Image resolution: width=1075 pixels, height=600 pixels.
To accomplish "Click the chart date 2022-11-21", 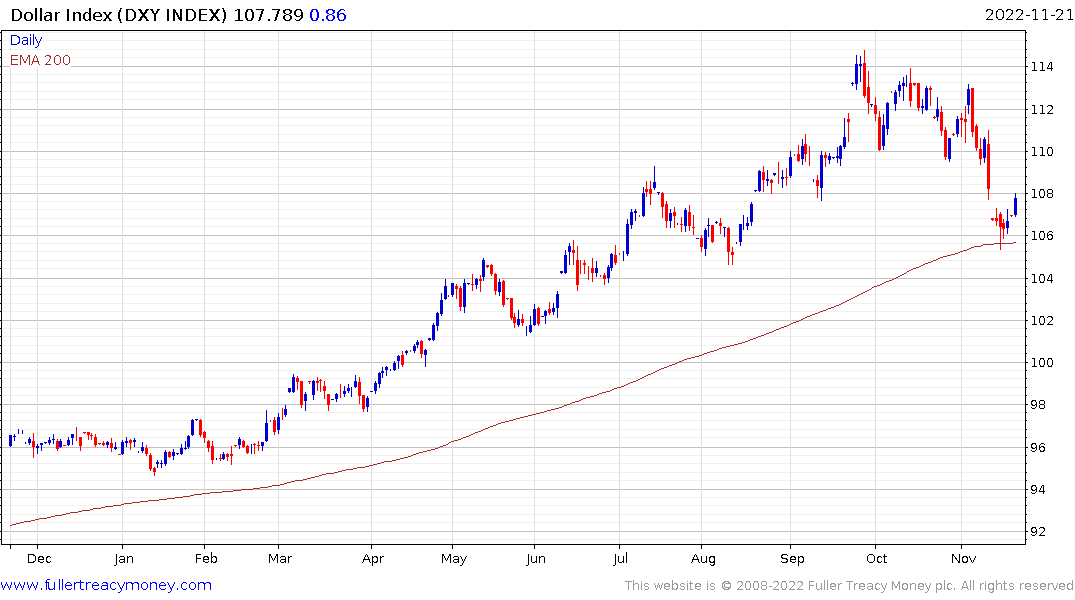I will click(1029, 15).
